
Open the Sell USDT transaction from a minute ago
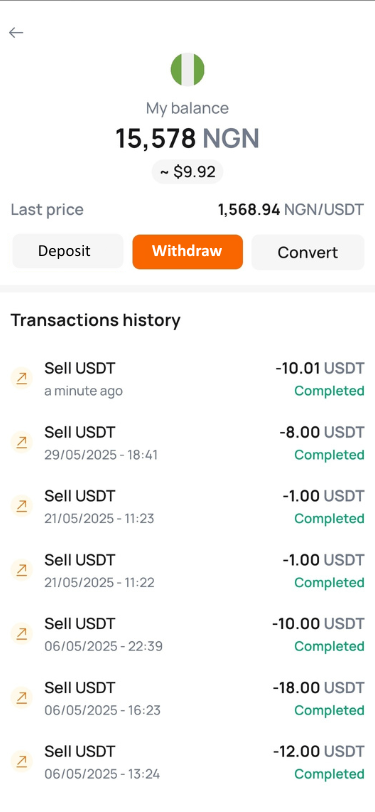click(188, 379)
